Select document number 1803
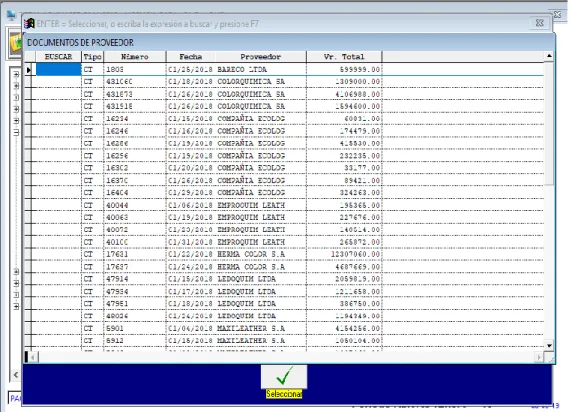Viewport: 572px width, 412px height. pos(115,69)
